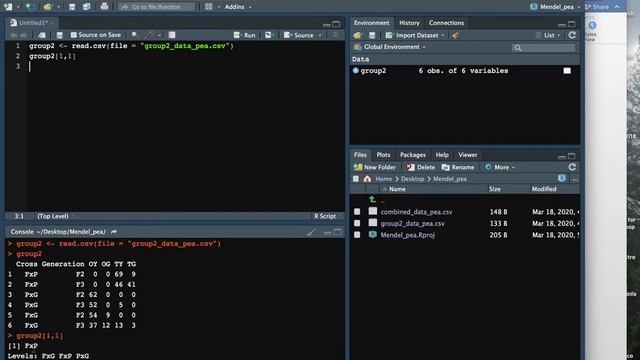Check the Mendel_pea.Rproj file checkbox
Viewport: 640px width, 360px height.
click(357, 235)
